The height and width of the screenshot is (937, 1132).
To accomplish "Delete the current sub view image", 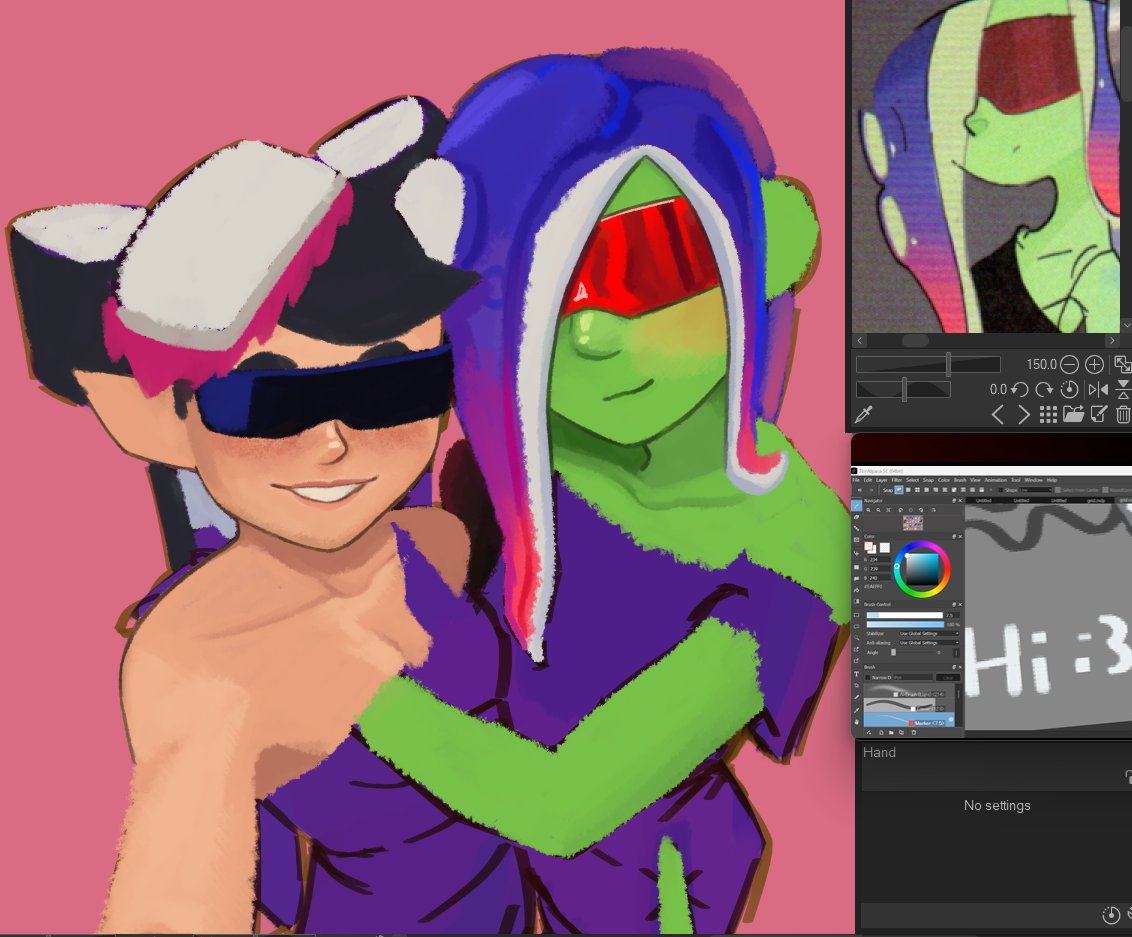I will (1123, 414).
